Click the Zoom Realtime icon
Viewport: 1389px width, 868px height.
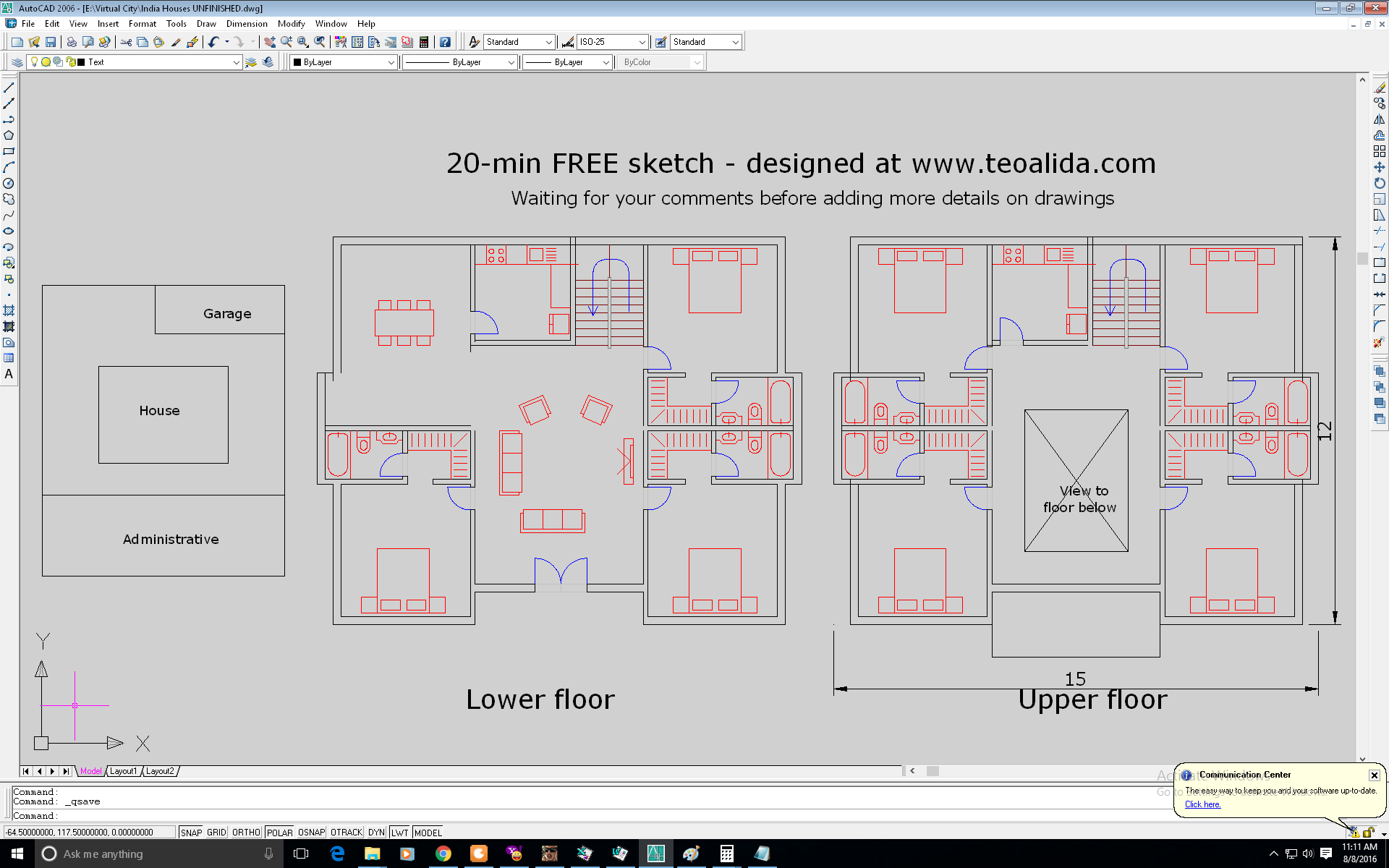point(286,42)
